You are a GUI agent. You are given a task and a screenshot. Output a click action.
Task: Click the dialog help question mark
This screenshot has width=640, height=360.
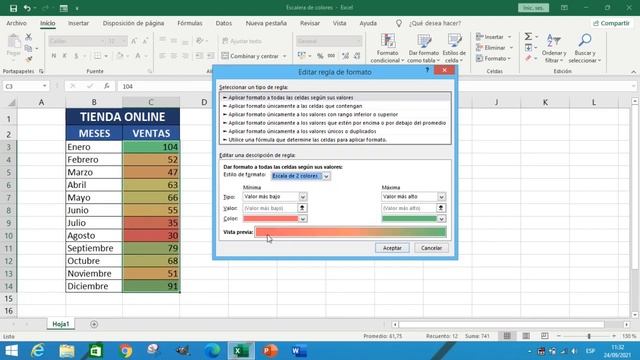pos(427,70)
